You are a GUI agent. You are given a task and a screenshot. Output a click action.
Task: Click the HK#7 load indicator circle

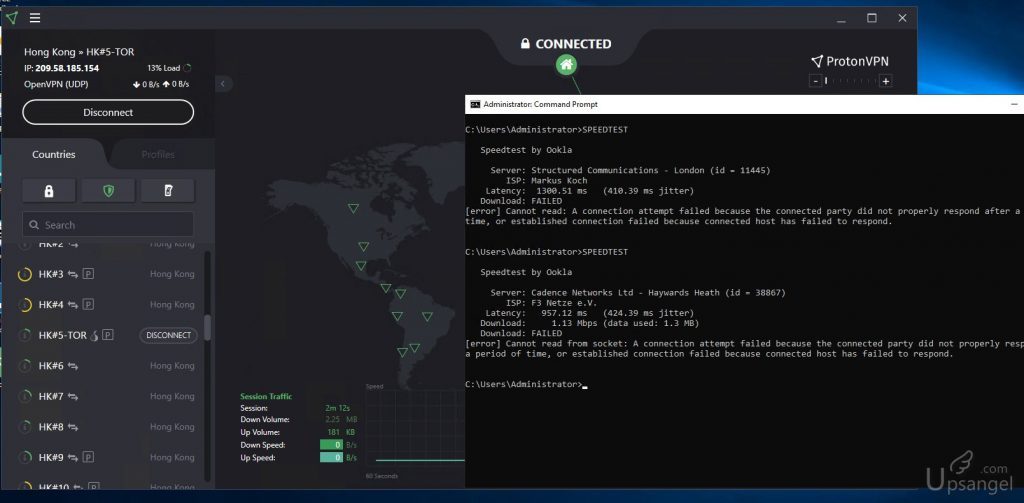coord(25,397)
